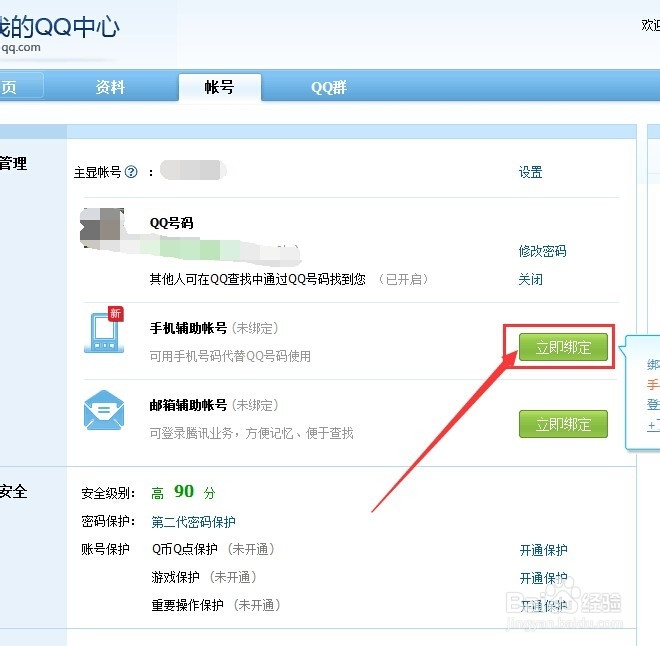Open the 资料 tab

tap(110, 87)
